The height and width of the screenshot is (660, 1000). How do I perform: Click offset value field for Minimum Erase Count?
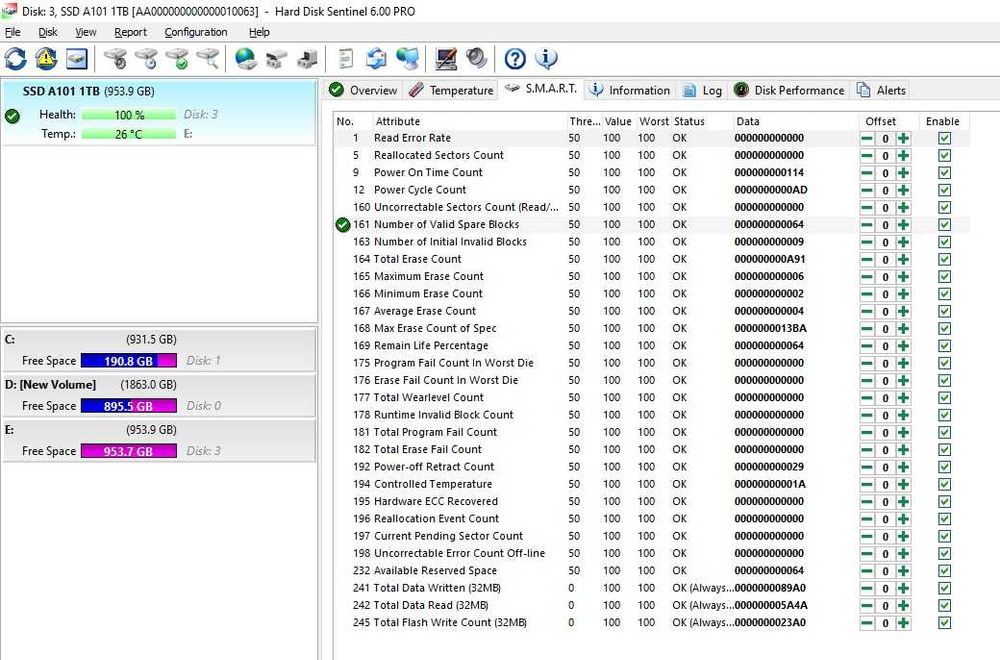pos(885,294)
